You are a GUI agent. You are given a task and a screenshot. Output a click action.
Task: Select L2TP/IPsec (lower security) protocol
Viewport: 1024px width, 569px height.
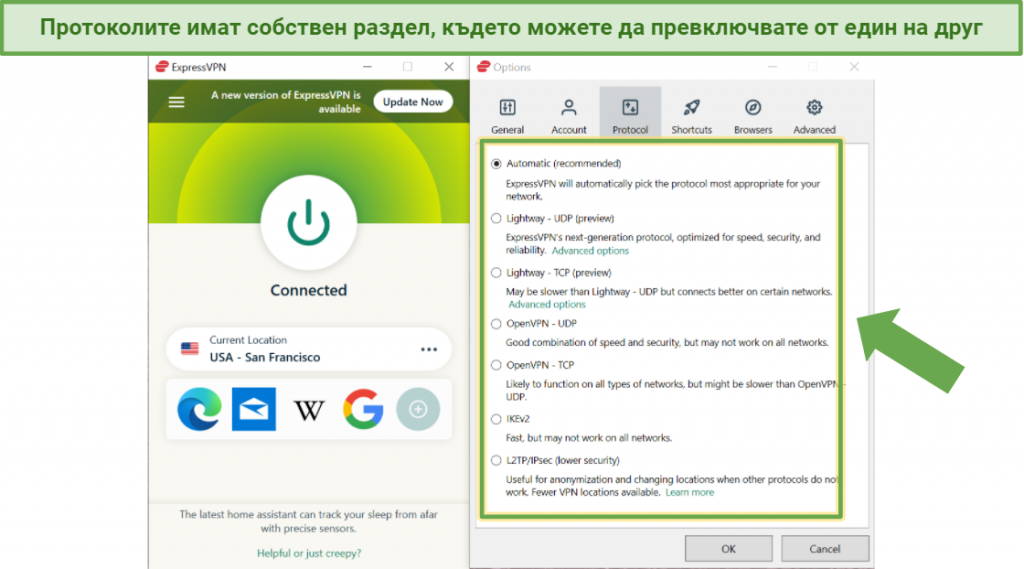pyautogui.click(x=496, y=461)
